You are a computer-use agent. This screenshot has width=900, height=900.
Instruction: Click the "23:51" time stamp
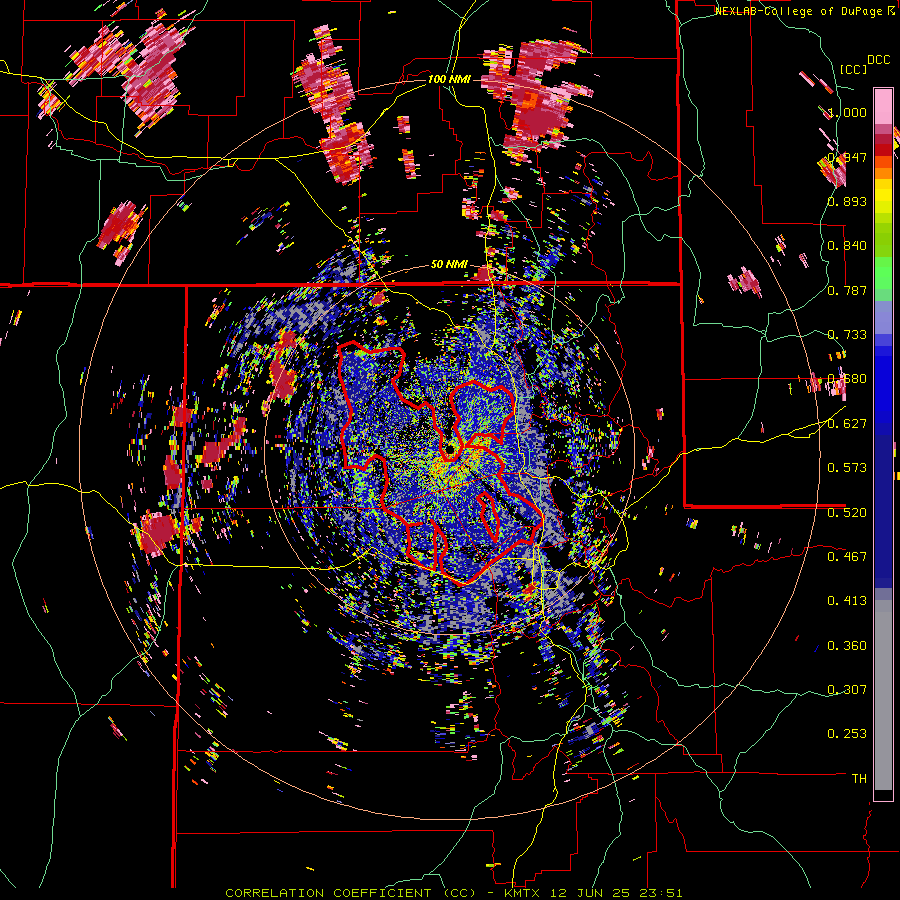661,893
